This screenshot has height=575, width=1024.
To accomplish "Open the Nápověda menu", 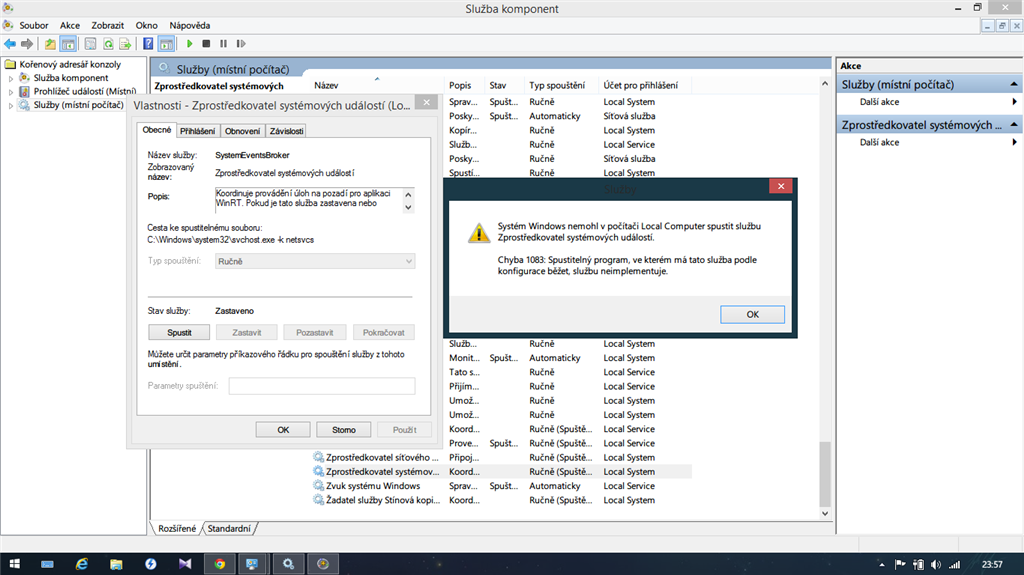I will click(x=189, y=25).
